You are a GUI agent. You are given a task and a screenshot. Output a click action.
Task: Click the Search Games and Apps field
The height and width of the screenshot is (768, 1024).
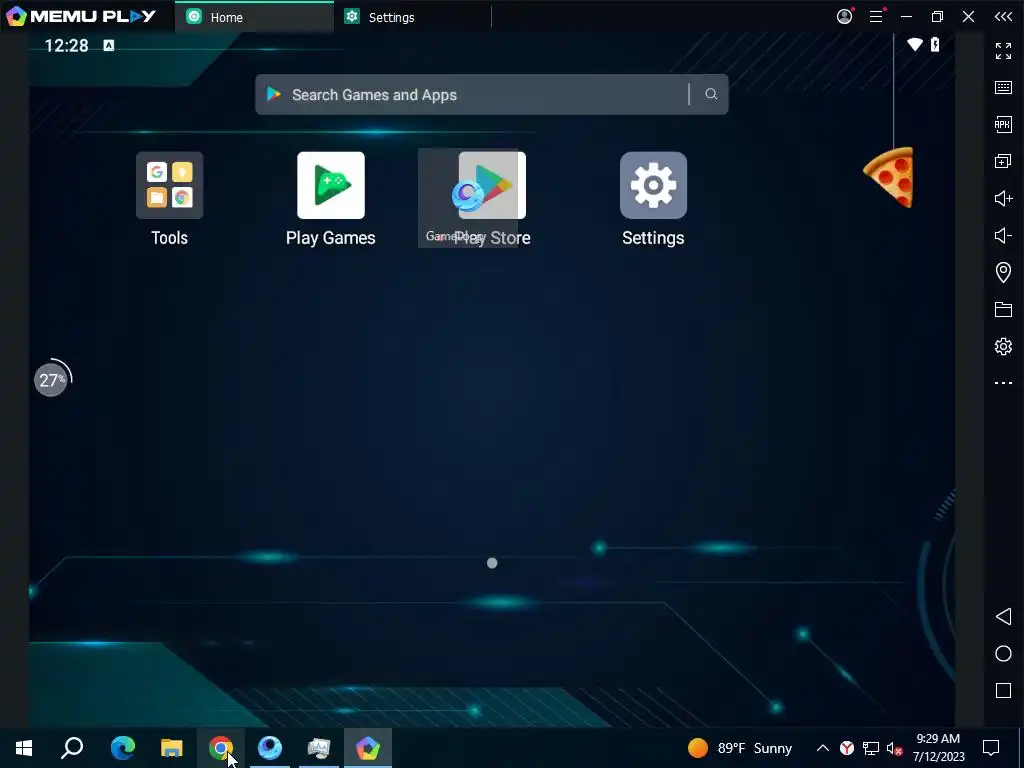click(491, 95)
